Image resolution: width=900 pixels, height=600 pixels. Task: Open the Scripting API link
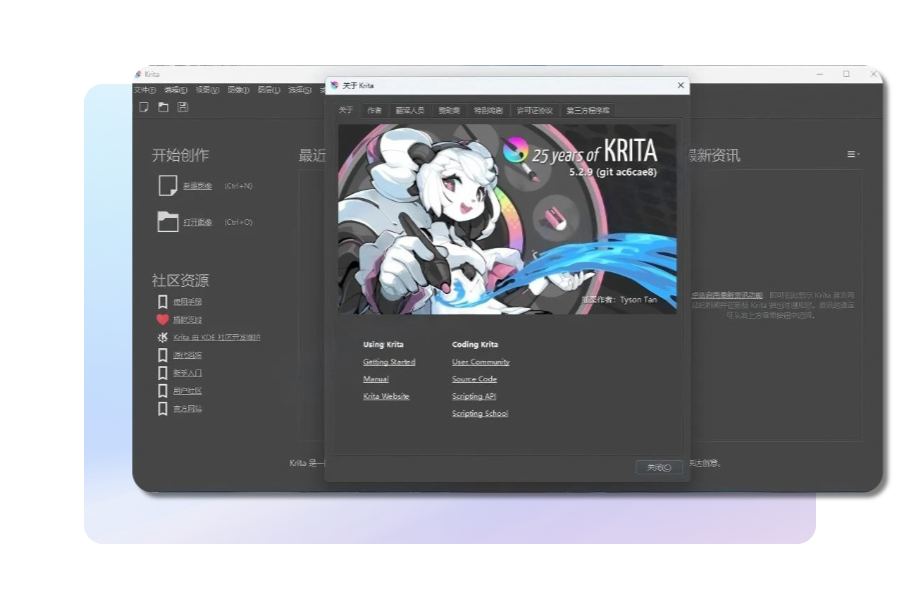[474, 396]
